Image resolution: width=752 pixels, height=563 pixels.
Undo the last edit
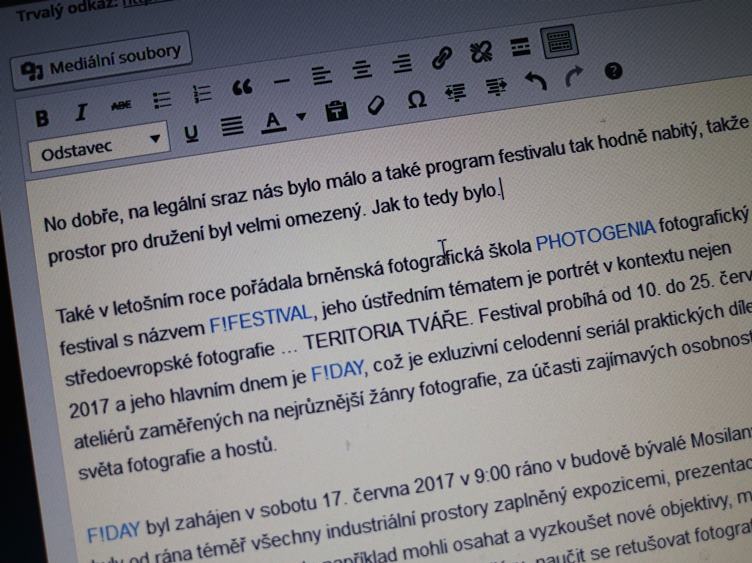tap(536, 82)
